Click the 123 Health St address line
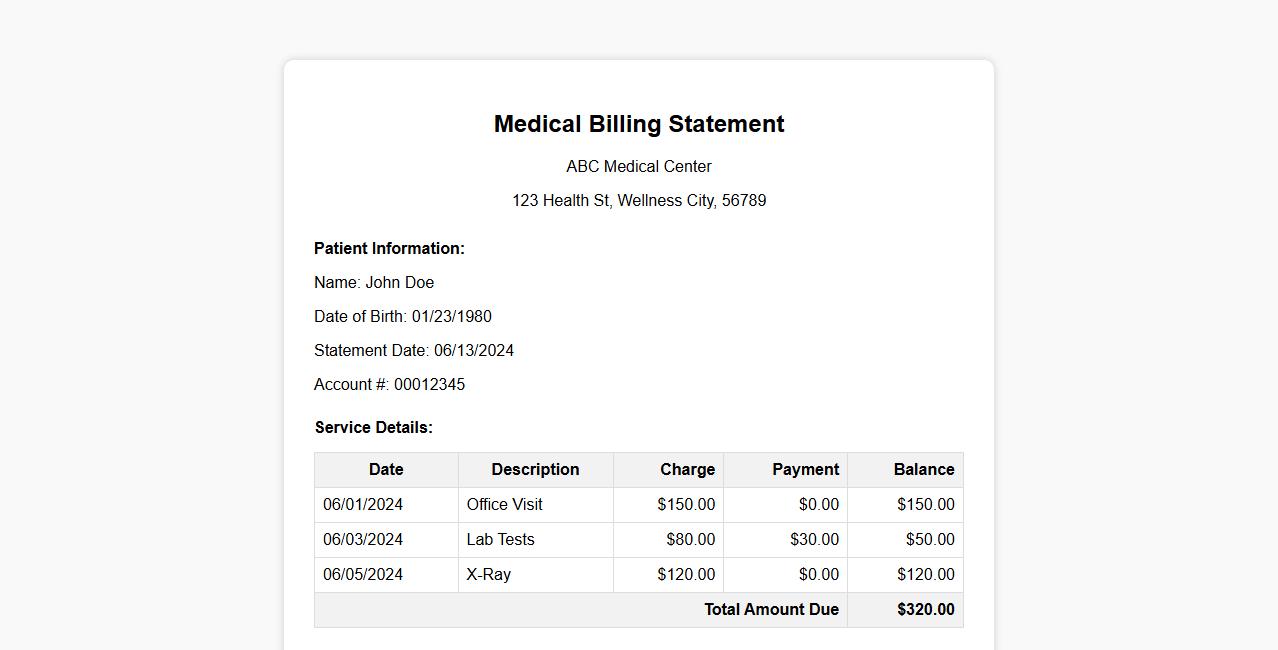Viewport: 1278px width, 650px height. coord(639,200)
